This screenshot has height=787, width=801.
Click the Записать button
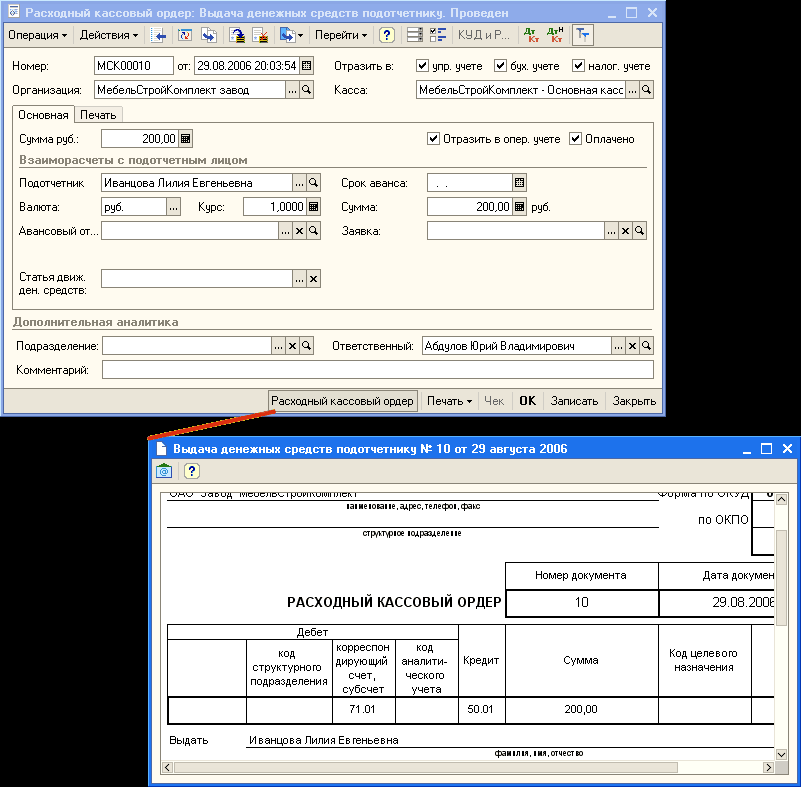[574, 401]
